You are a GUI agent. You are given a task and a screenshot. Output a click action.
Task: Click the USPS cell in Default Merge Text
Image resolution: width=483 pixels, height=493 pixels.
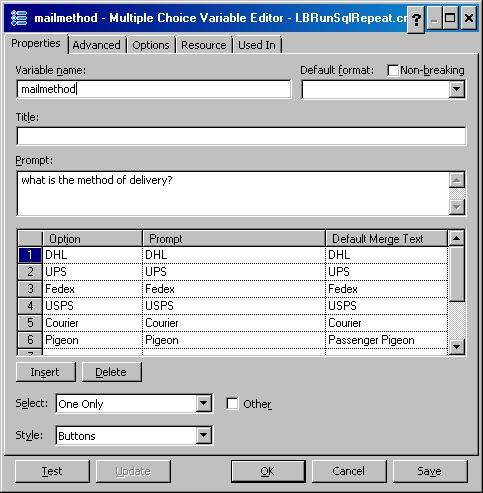pos(386,306)
